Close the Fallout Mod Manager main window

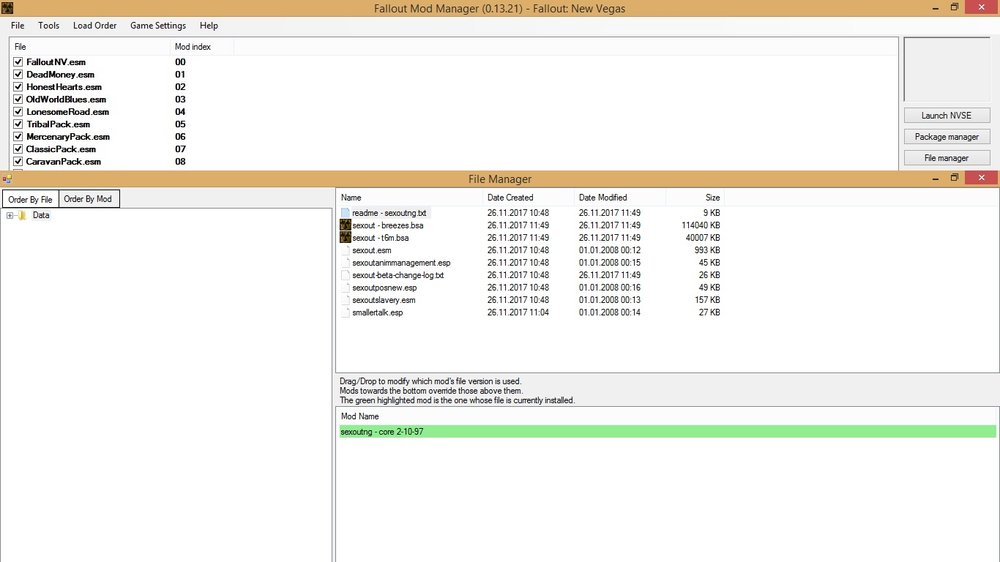pos(982,7)
